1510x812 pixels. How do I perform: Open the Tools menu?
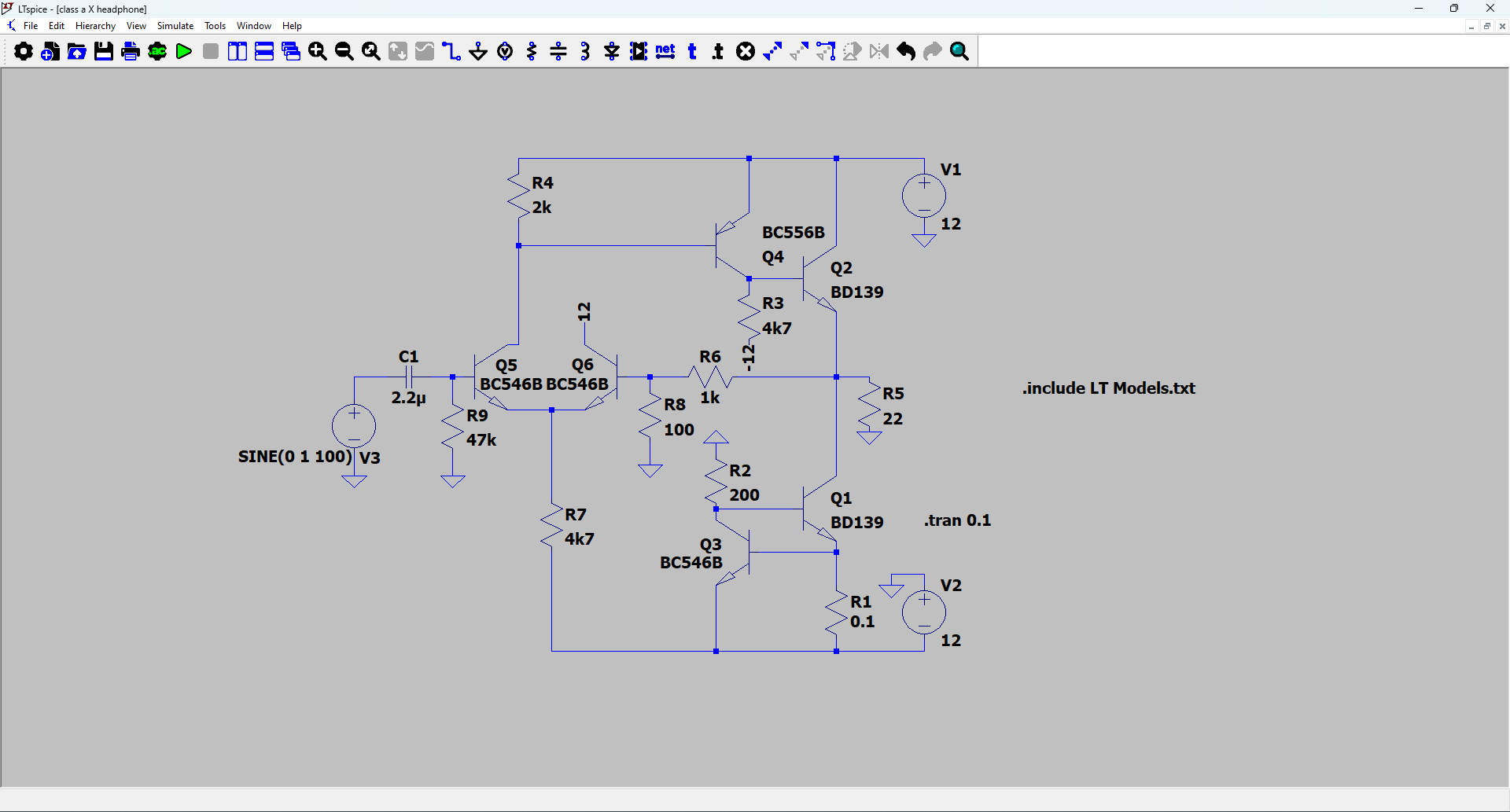click(215, 26)
